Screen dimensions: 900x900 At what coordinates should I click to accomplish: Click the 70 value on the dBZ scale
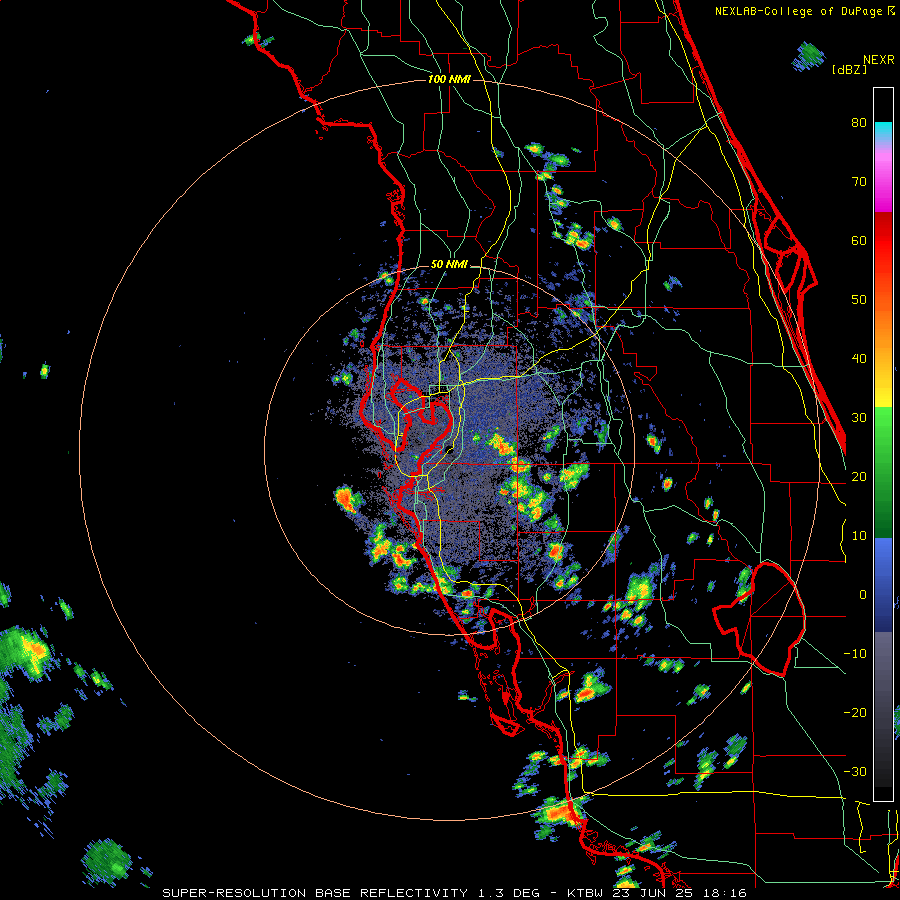(859, 182)
